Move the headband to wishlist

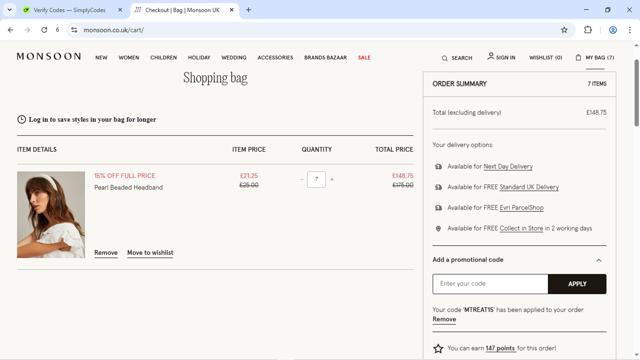coord(150,253)
